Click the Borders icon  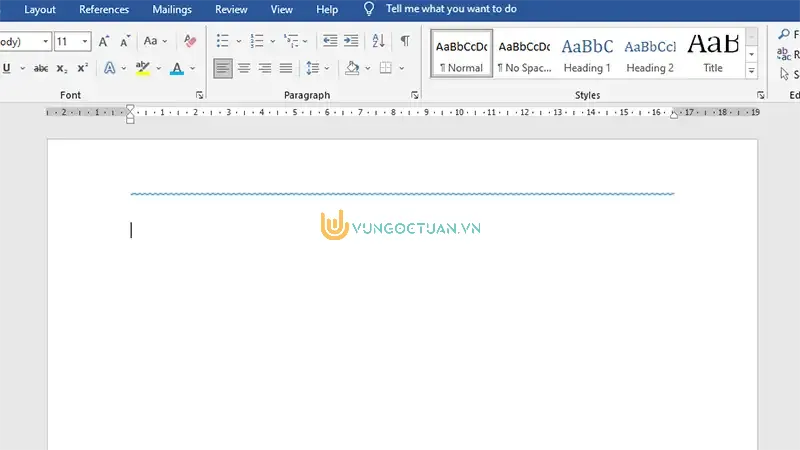click(386, 68)
